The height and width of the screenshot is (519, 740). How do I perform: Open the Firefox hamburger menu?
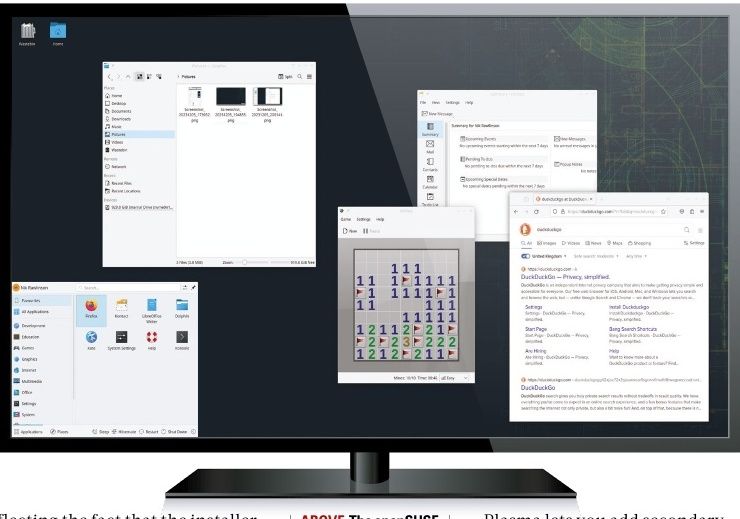[x=702, y=212]
